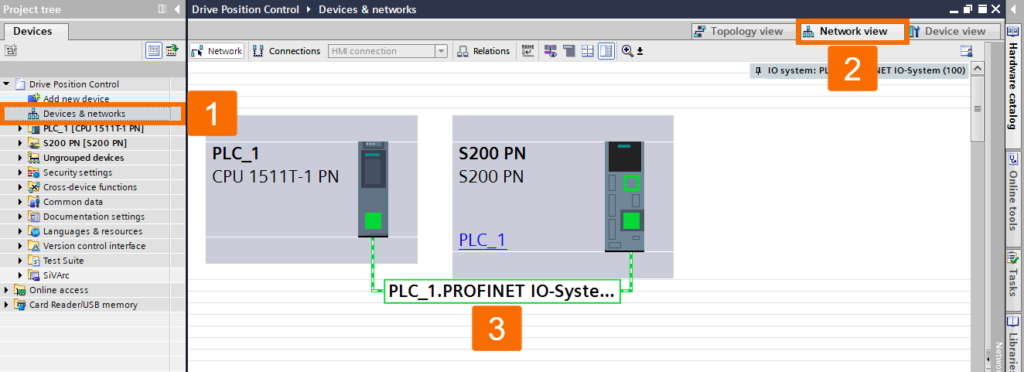
Task: Click the dark gray page icon in toolbar
Action: 569,51
